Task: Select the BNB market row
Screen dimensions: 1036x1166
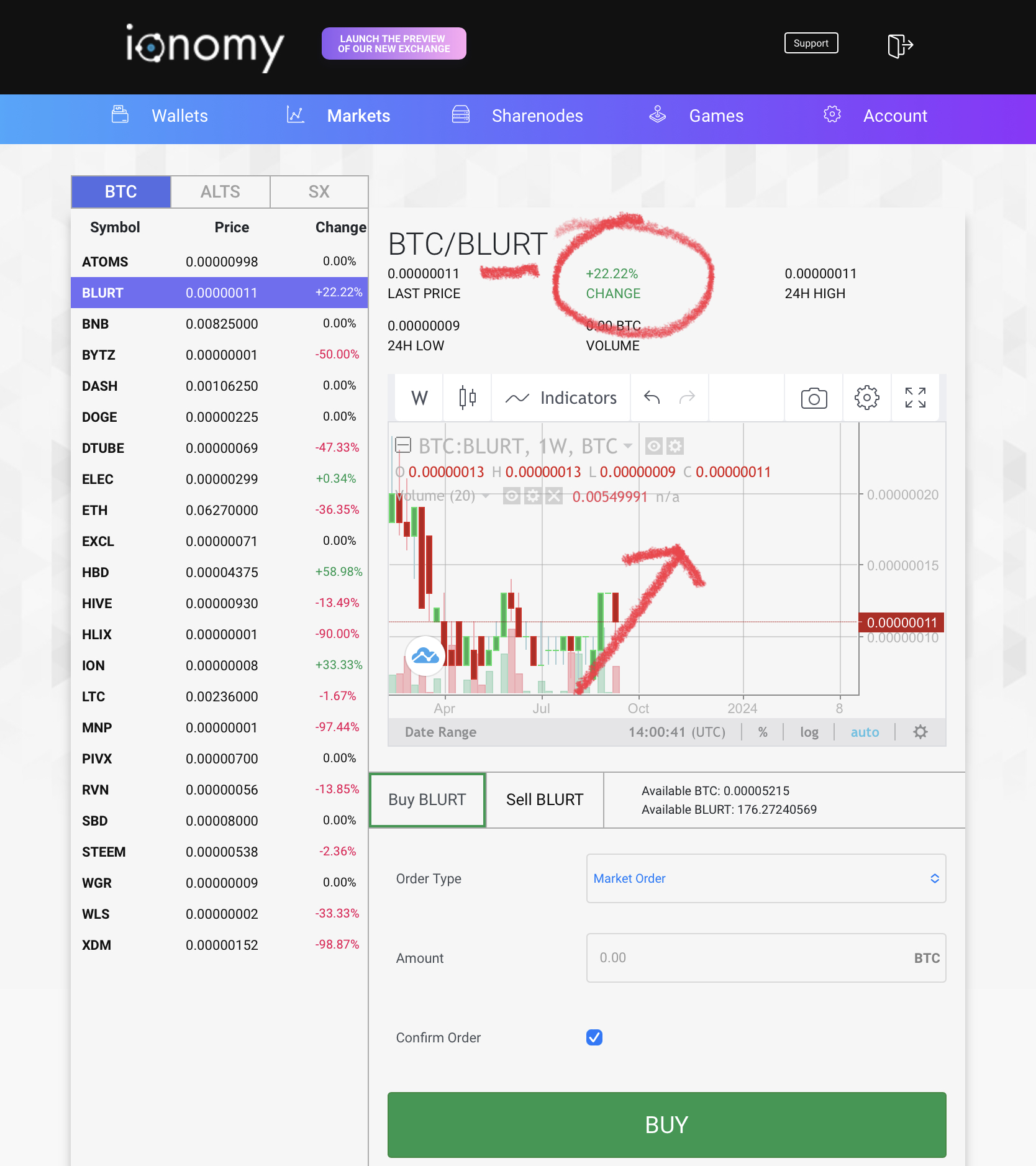Action: pyautogui.click(x=219, y=324)
